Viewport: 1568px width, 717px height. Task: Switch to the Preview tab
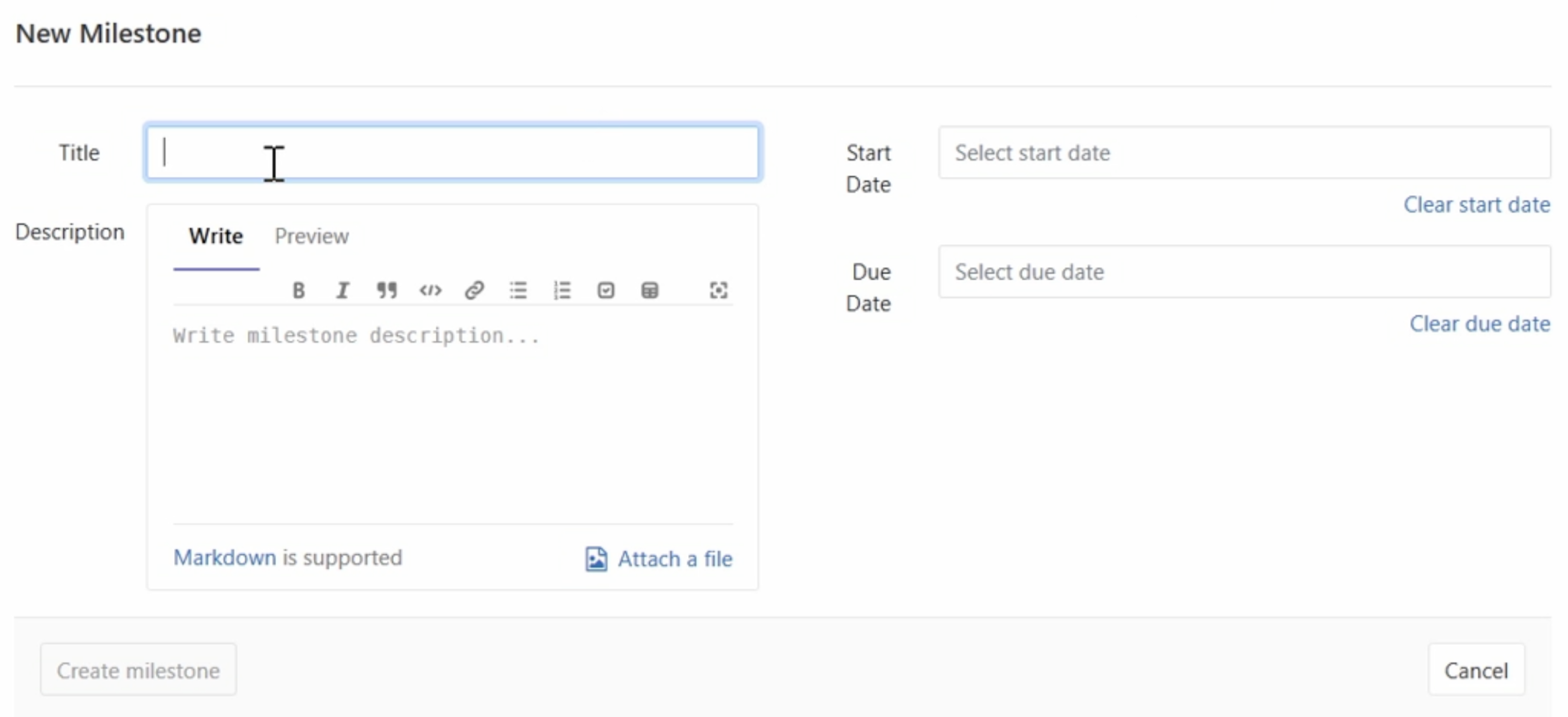tap(312, 236)
